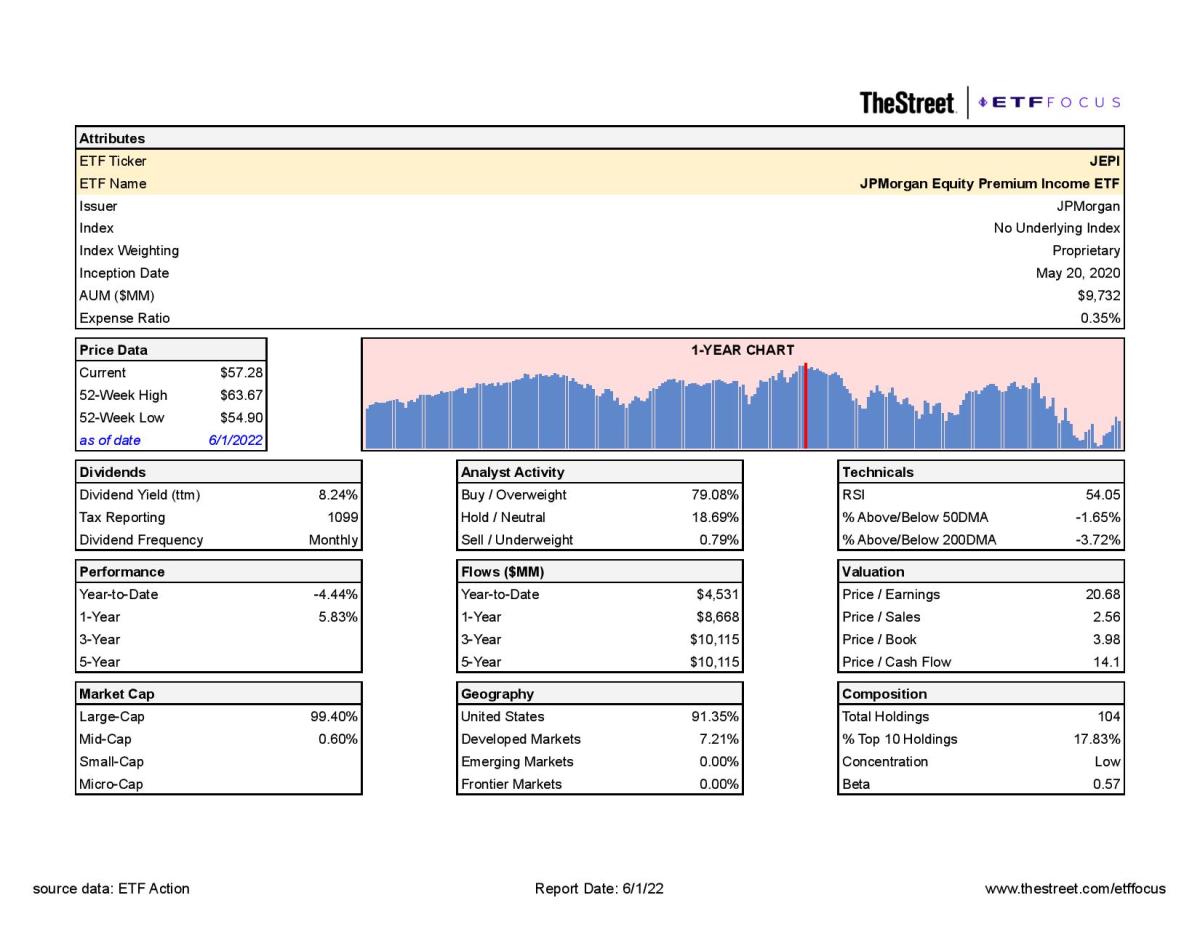Select the Mid-Cap value 0.60%
Screen dimensions: 1200x927
point(338,739)
